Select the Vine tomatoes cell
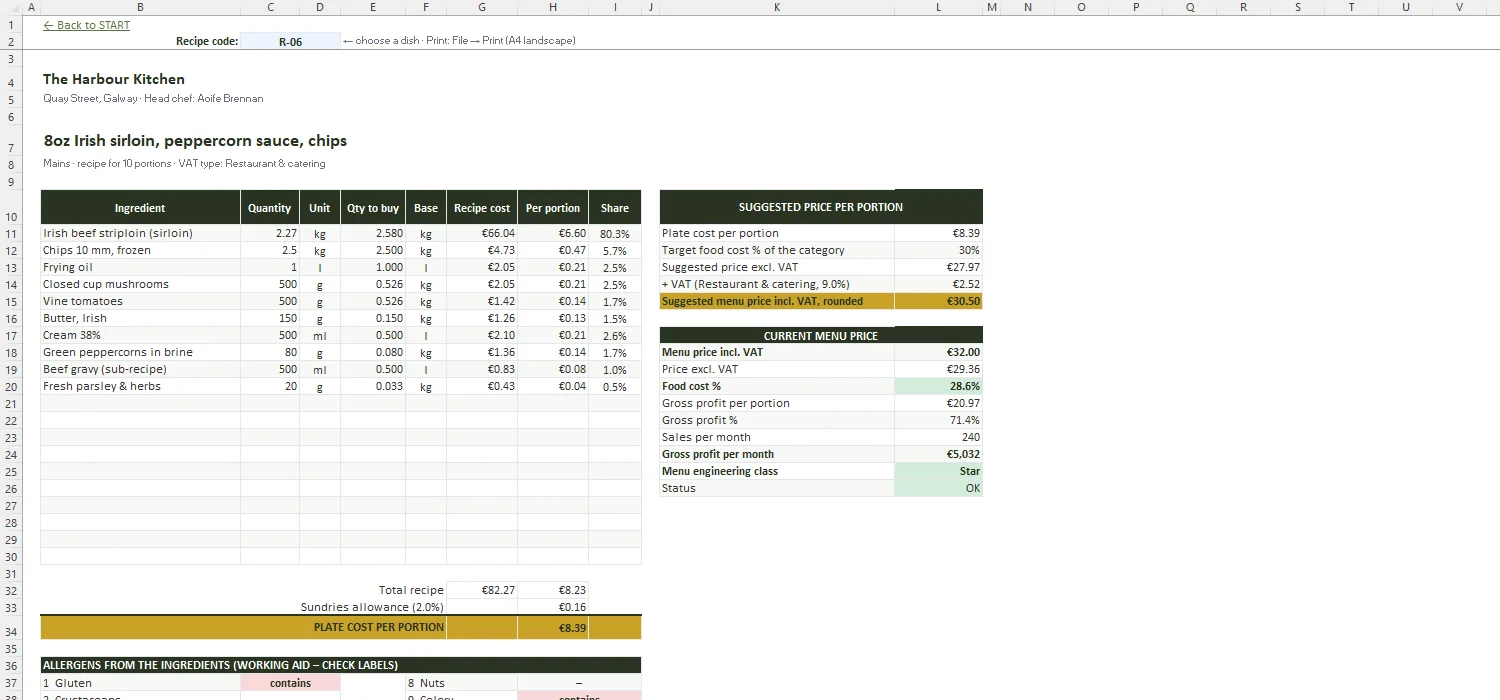This screenshot has width=1500, height=700. [x=140, y=301]
